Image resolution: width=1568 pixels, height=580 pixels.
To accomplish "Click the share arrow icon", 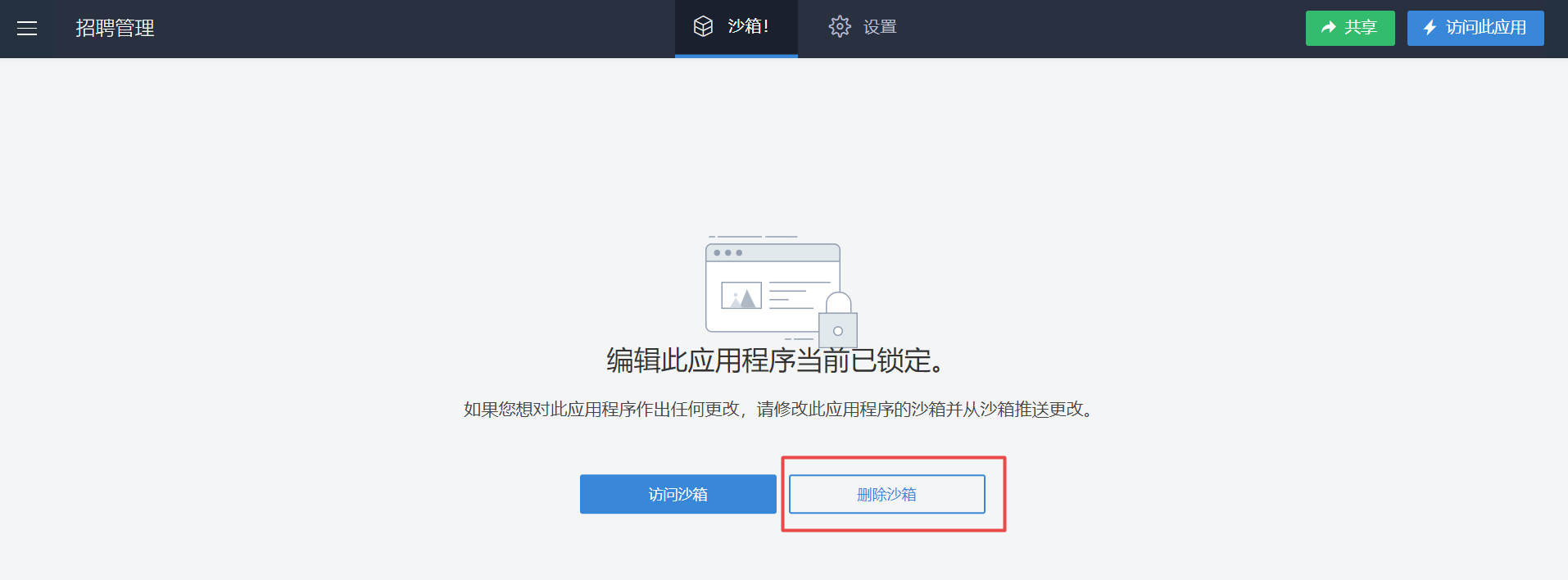I will click(x=1328, y=28).
